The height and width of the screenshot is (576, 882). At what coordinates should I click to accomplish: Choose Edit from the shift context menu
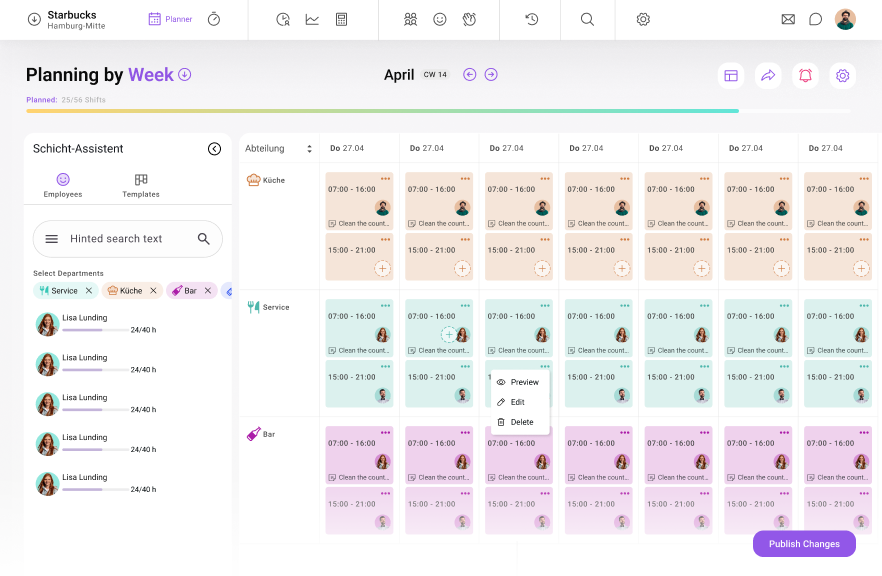point(517,402)
